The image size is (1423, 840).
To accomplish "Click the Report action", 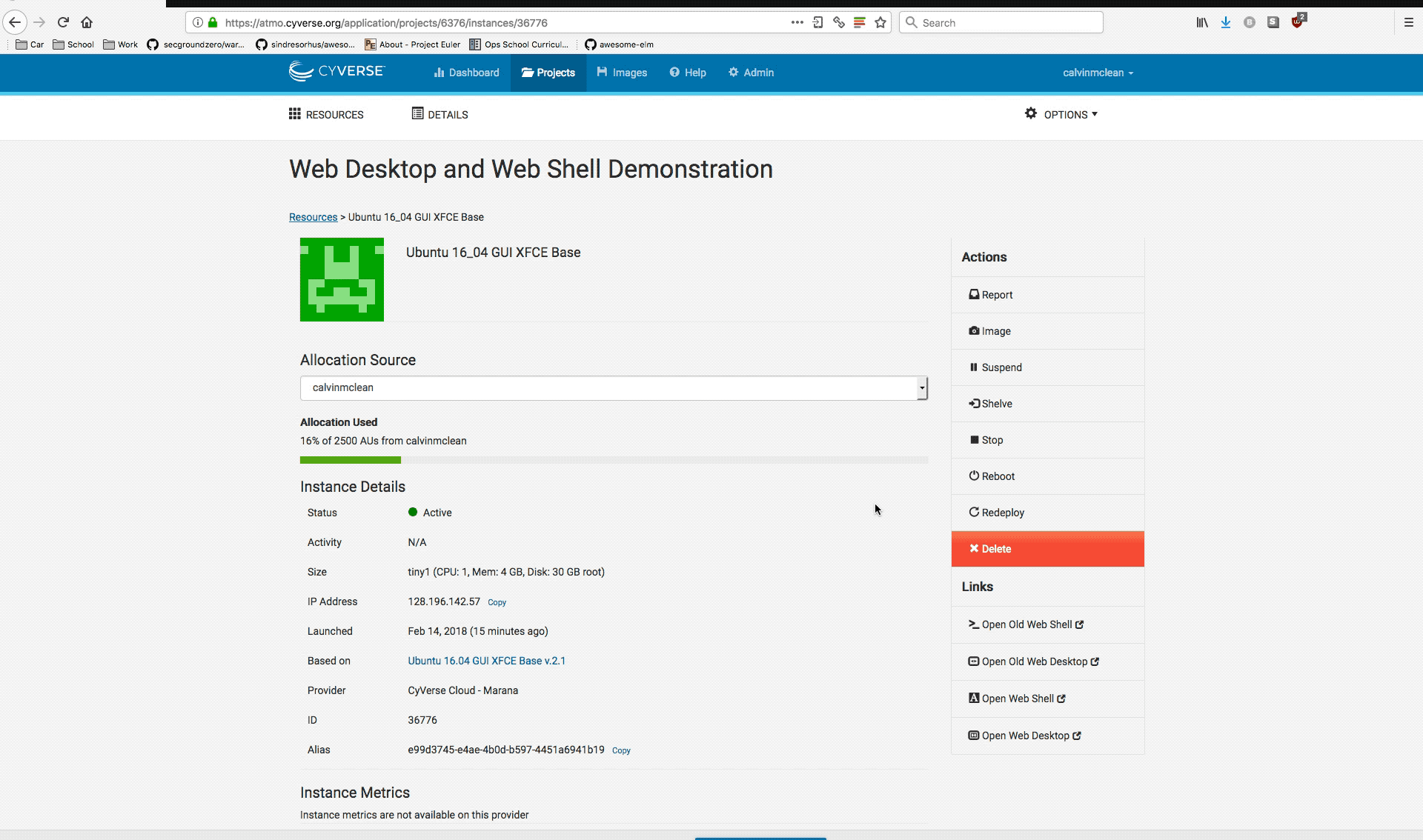I will point(1047,295).
